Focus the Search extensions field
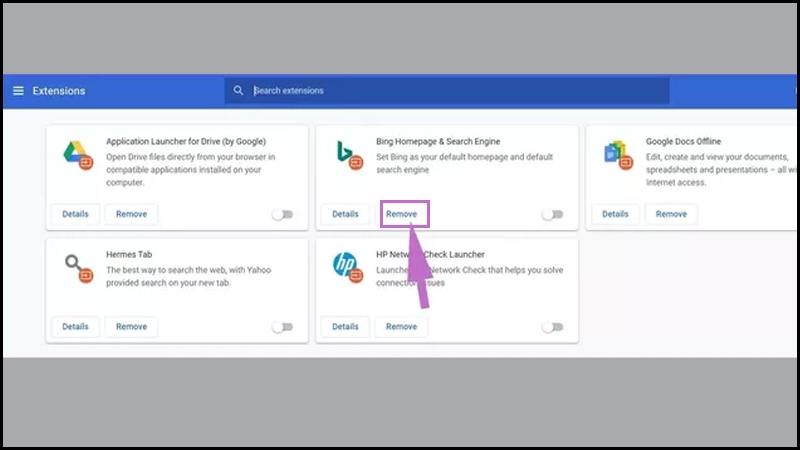Image resolution: width=800 pixels, height=450 pixels. coord(447,90)
